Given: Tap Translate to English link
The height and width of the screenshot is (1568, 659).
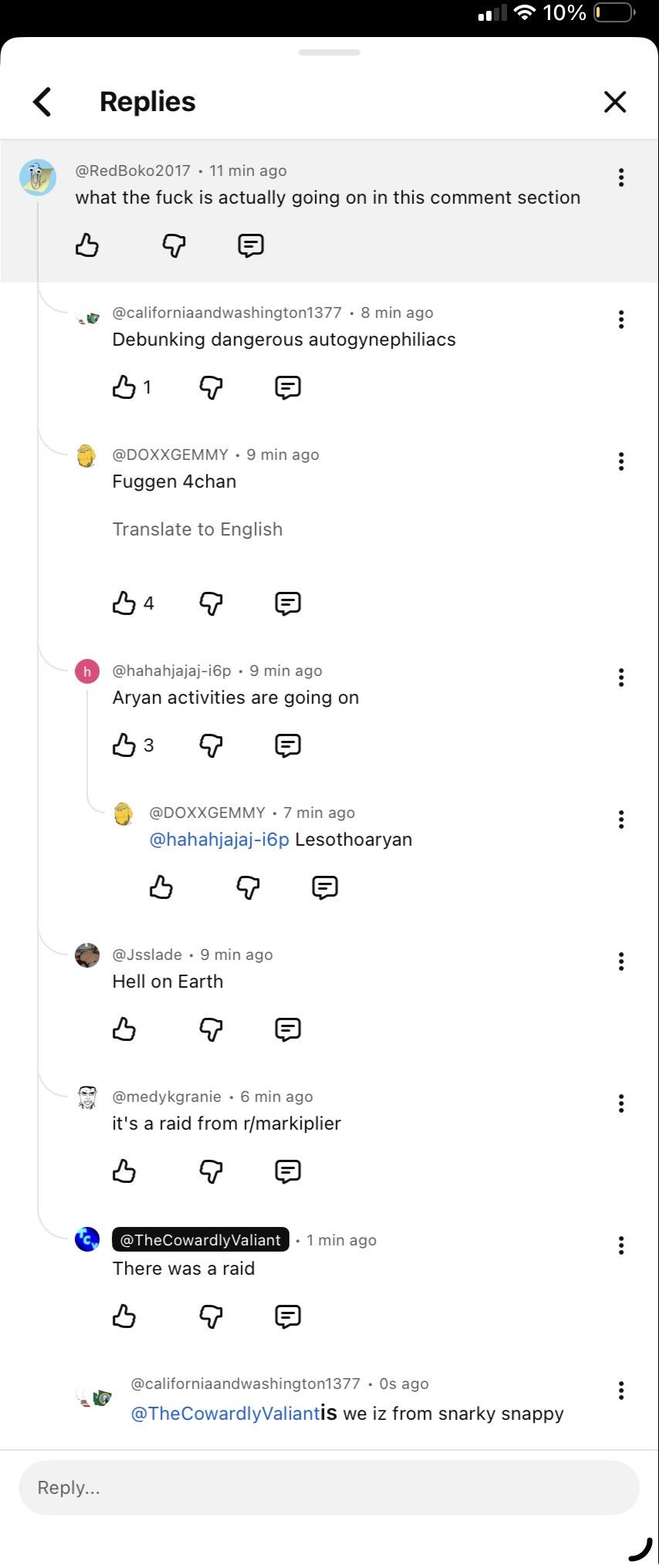Looking at the screenshot, I should coord(198,529).
